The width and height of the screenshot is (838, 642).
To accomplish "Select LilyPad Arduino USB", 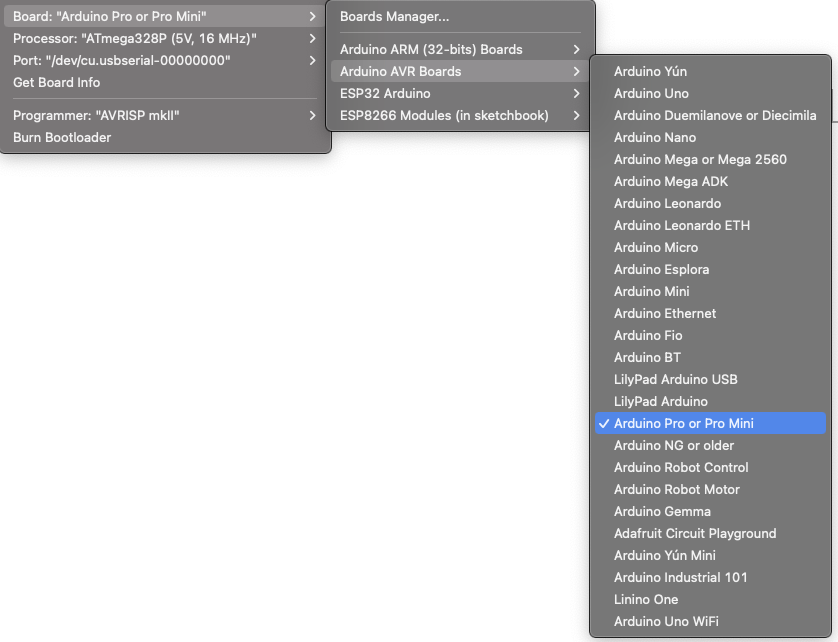I will (710, 380).
